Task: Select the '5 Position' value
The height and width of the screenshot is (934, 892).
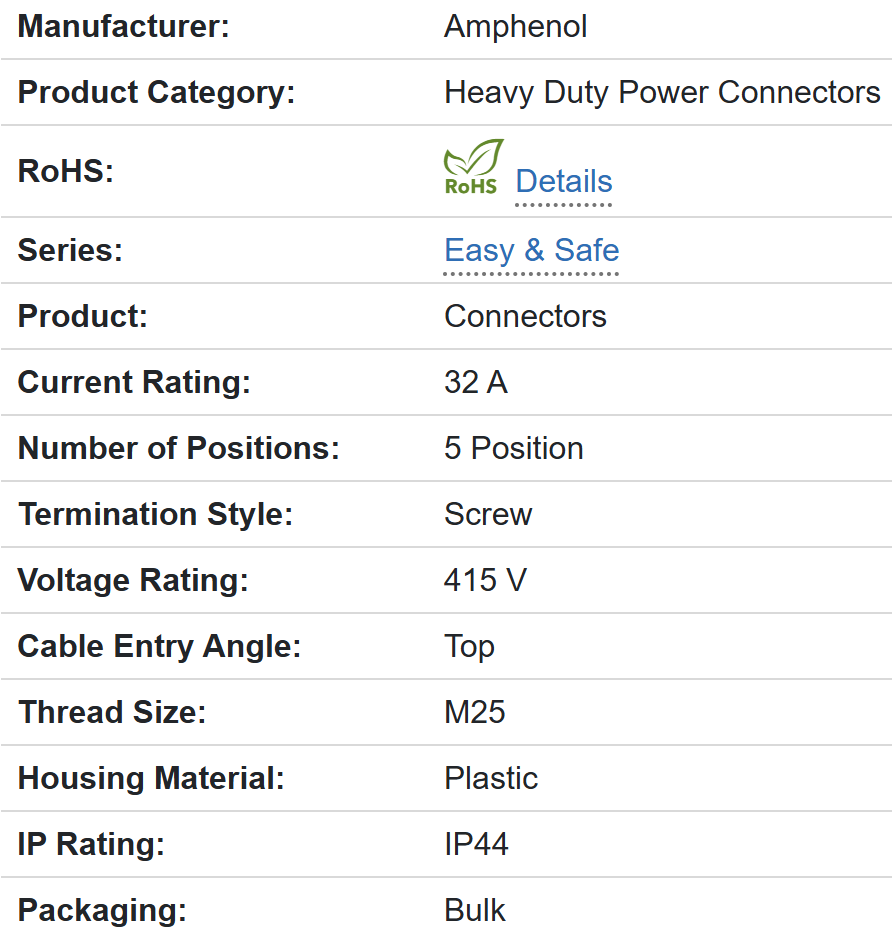Action: [x=514, y=448]
